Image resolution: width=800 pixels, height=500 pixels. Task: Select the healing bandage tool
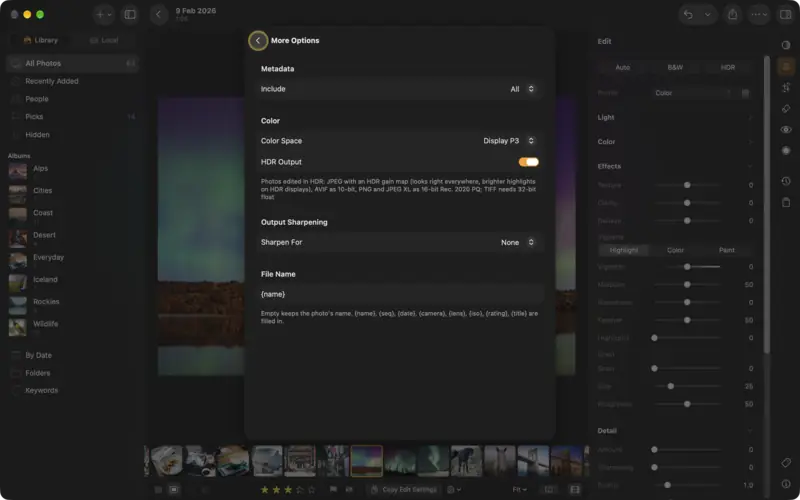click(786, 109)
